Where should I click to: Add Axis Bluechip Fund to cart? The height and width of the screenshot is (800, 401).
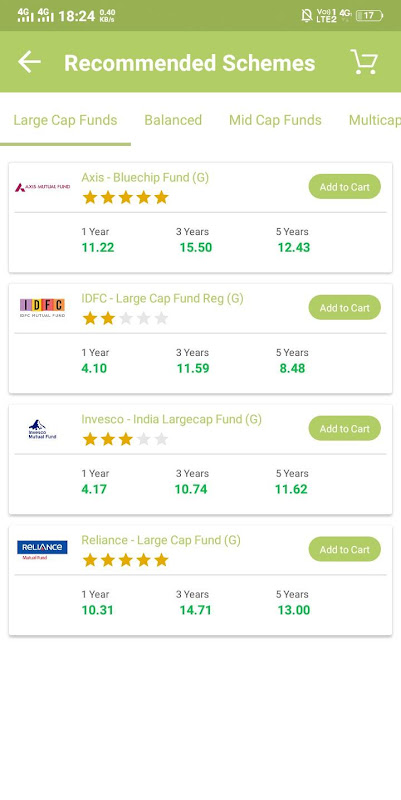coord(345,187)
